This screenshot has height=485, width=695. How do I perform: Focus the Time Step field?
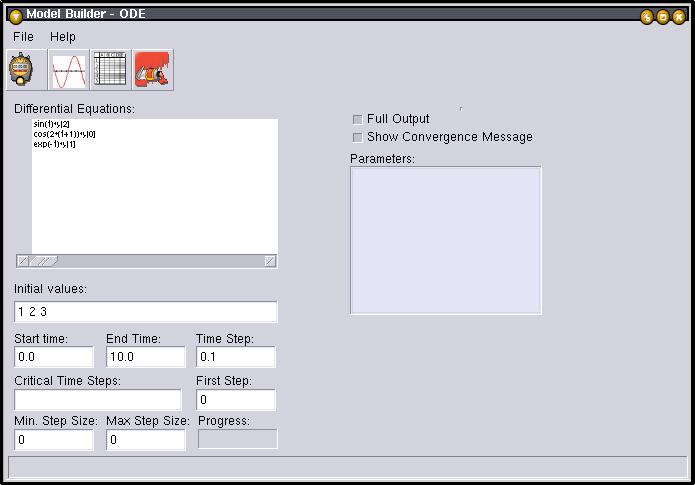point(235,357)
